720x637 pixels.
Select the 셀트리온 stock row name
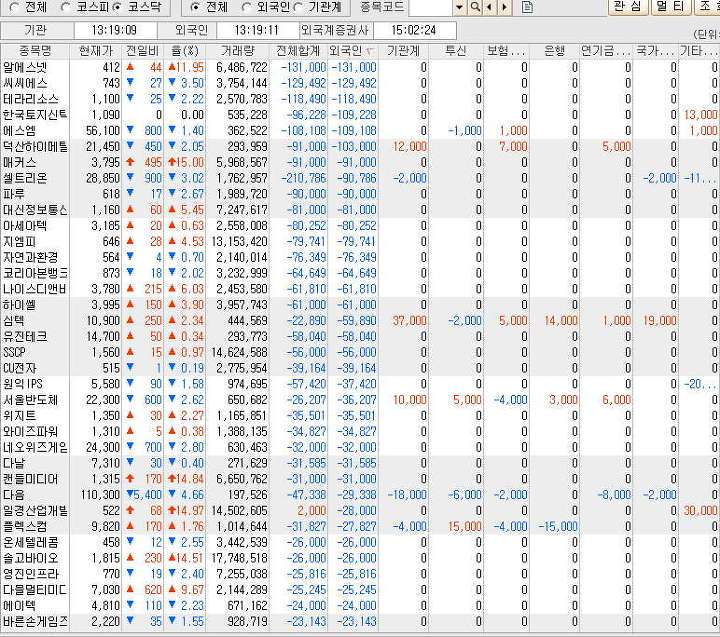(25, 178)
